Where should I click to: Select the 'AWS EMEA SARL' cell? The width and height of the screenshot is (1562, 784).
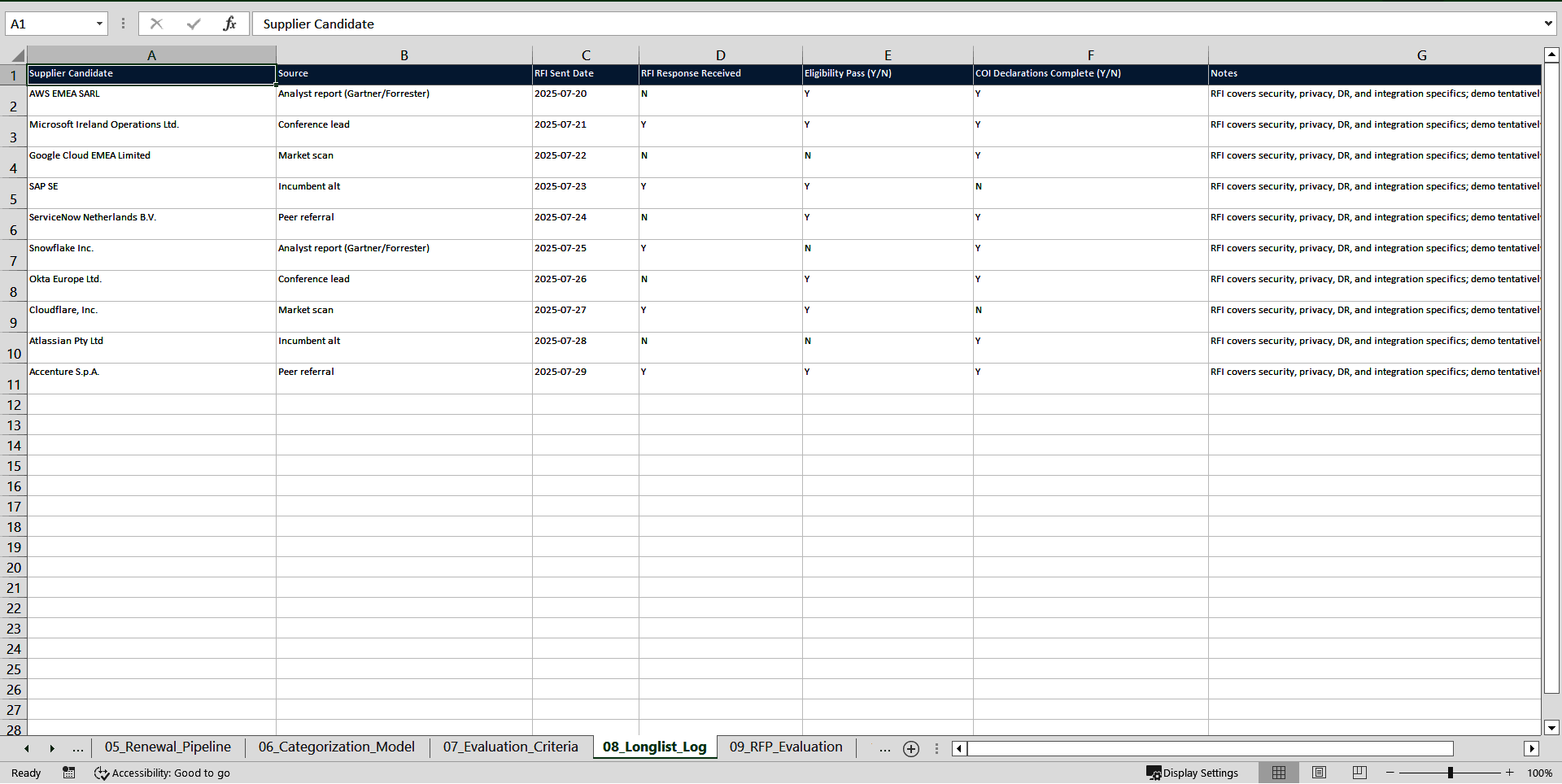click(151, 101)
